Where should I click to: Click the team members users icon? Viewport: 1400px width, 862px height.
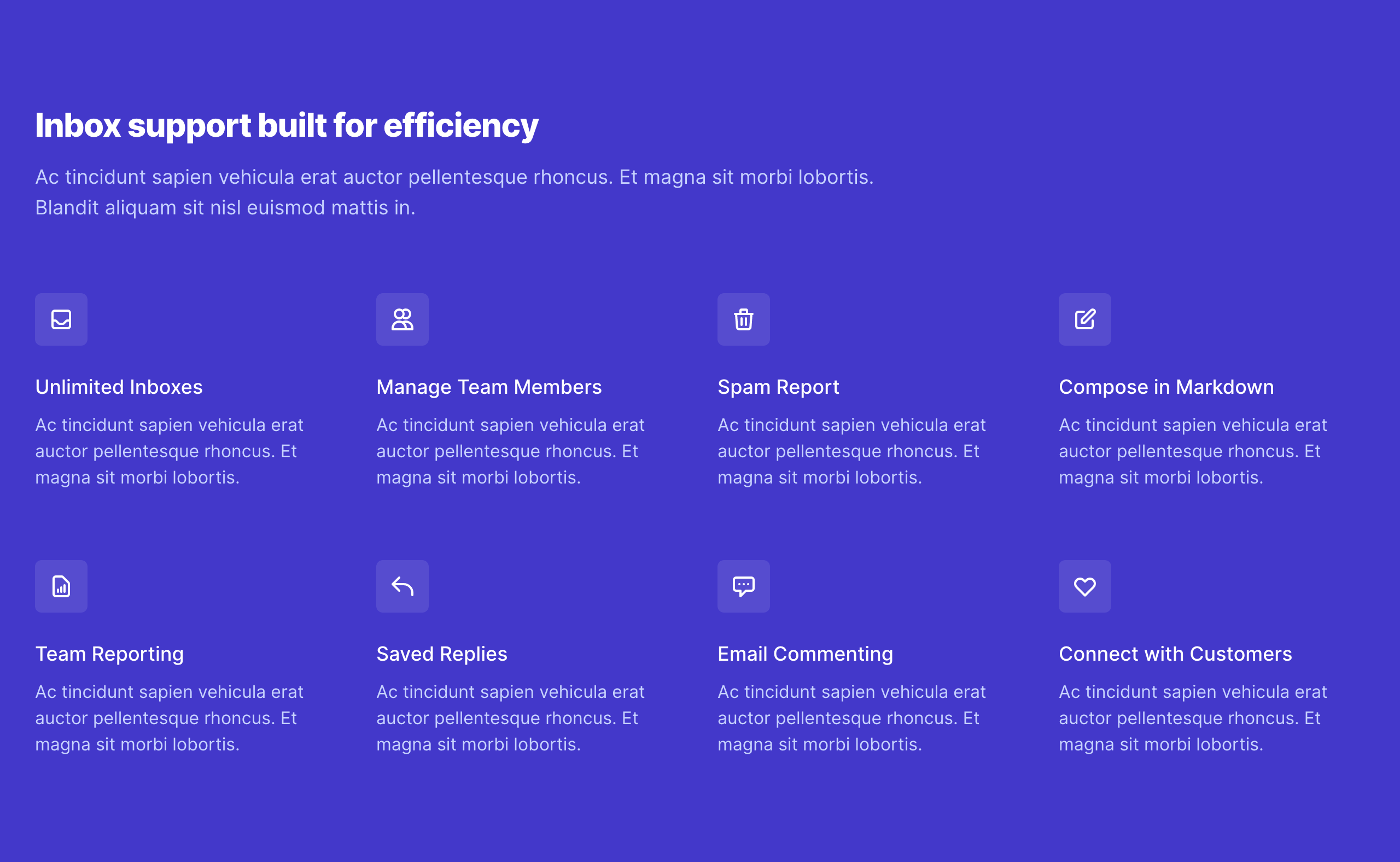pos(402,319)
